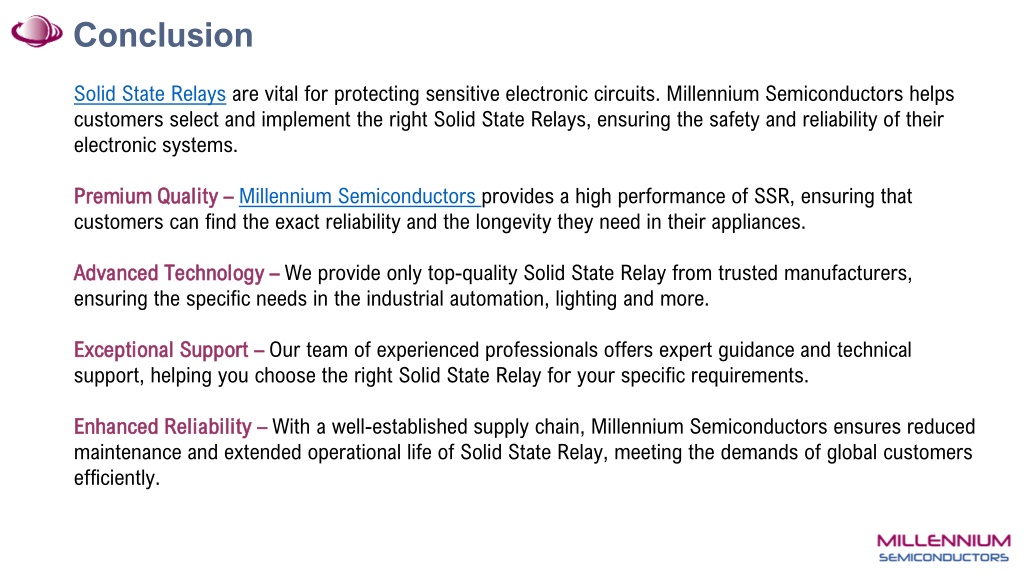Click the word SEMICONDUCTORS in bottom logo
Screen dimensions: 1024x576
coord(944,557)
